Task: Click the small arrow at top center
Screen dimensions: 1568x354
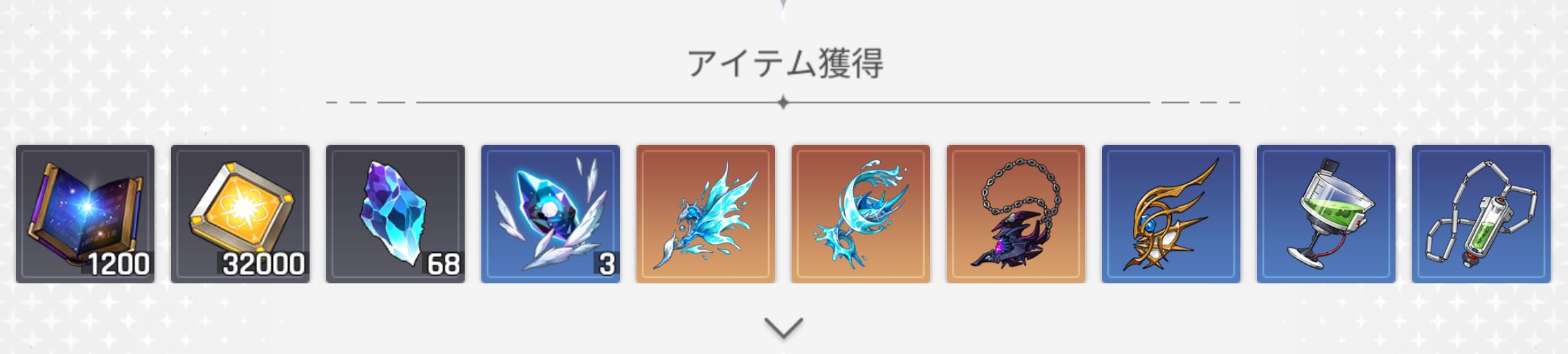Action: pos(783,3)
